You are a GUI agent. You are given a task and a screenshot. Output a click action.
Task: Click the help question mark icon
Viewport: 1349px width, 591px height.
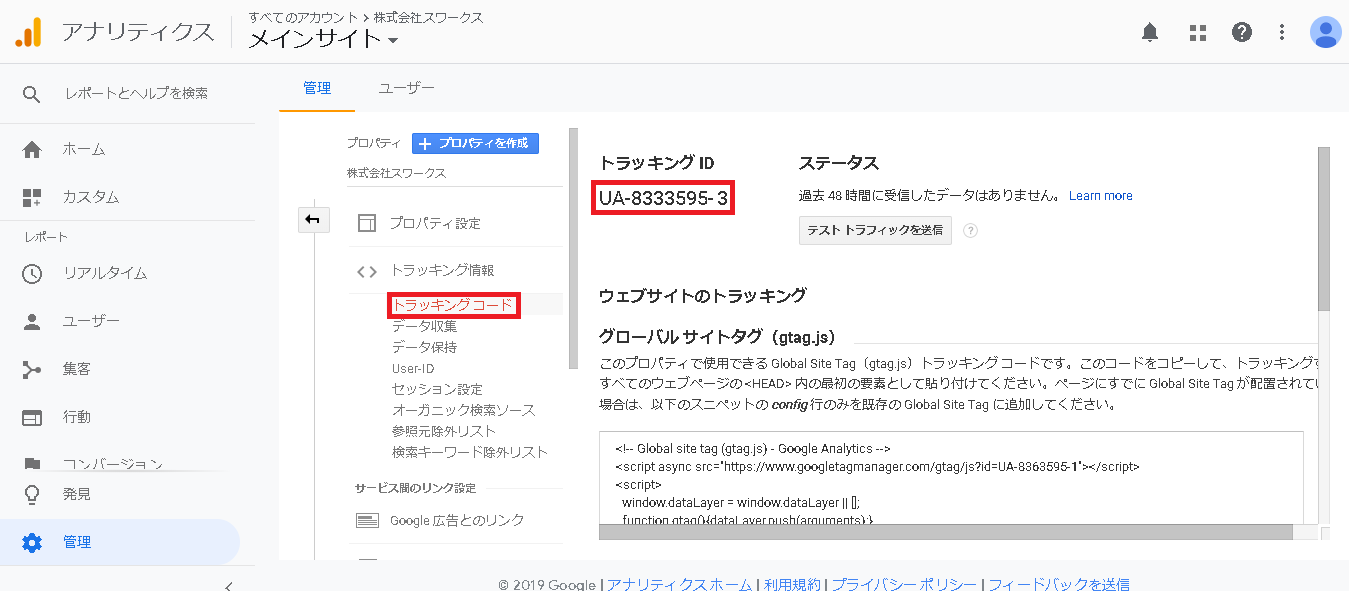tap(1242, 33)
